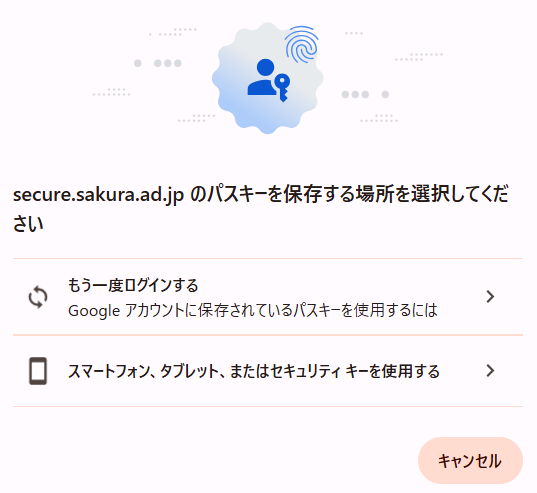The height and width of the screenshot is (493, 537).
Task: Click the small dotted pattern below left password dots
Action: (x=111, y=92)
